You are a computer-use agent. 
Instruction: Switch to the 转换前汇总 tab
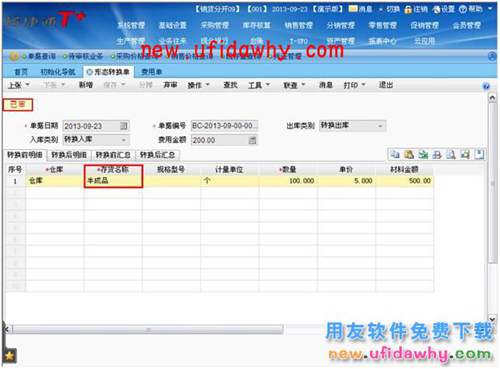coord(113,155)
